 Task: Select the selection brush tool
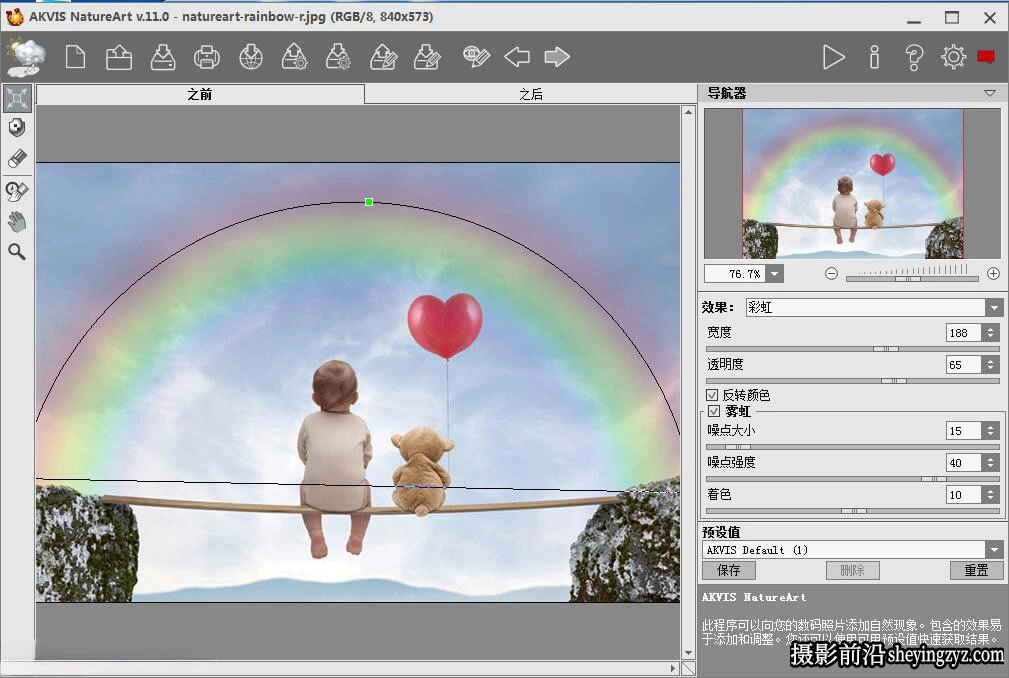(x=17, y=127)
